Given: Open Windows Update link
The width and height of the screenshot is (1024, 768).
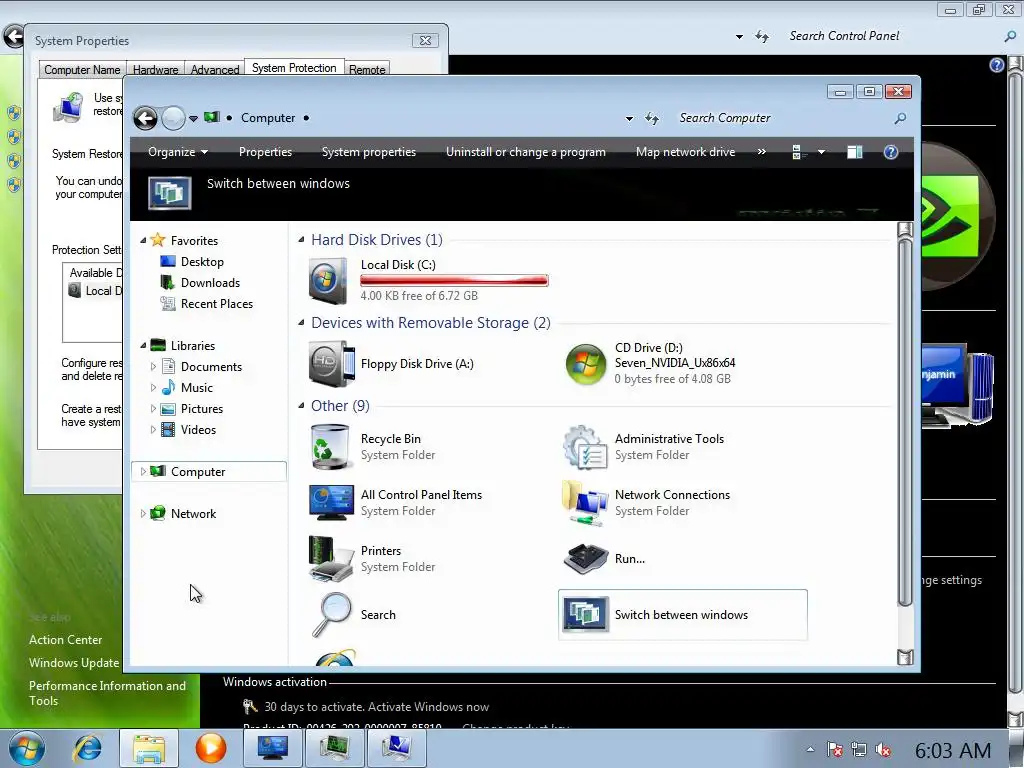Looking at the screenshot, I should (x=74, y=663).
